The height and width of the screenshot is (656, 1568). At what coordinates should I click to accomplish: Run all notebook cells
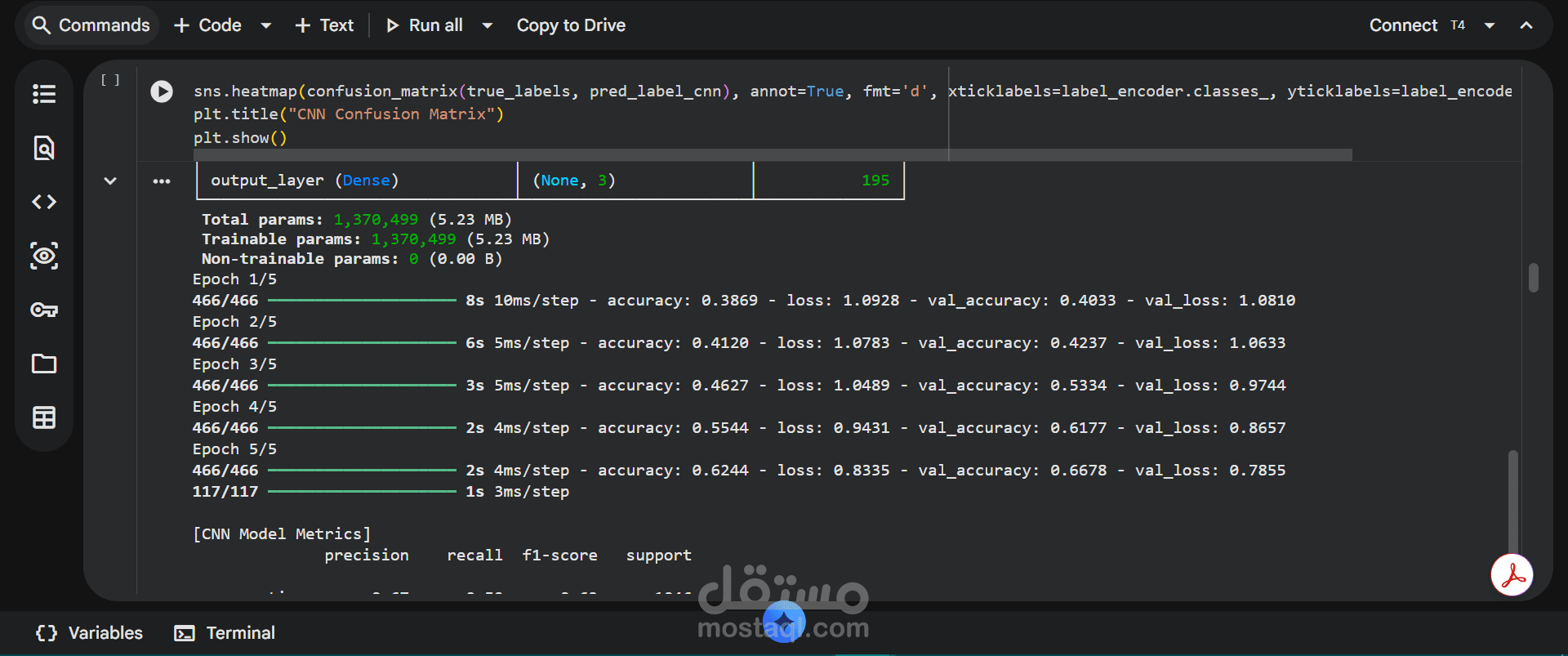tap(425, 25)
